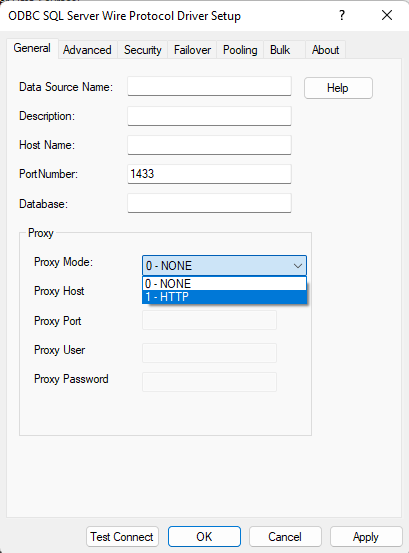409x553 pixels.
Task: Click the Proxy Mode label
Action: 63,262
